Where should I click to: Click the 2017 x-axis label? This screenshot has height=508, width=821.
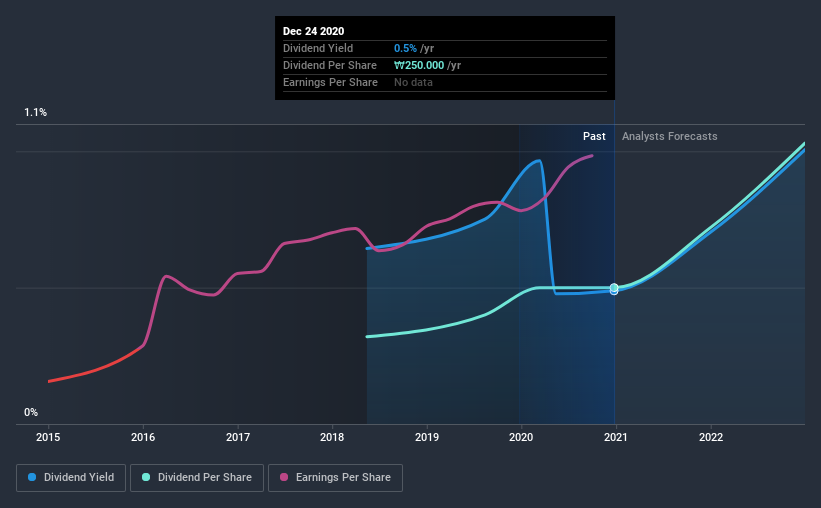click(x=238, y=437)
